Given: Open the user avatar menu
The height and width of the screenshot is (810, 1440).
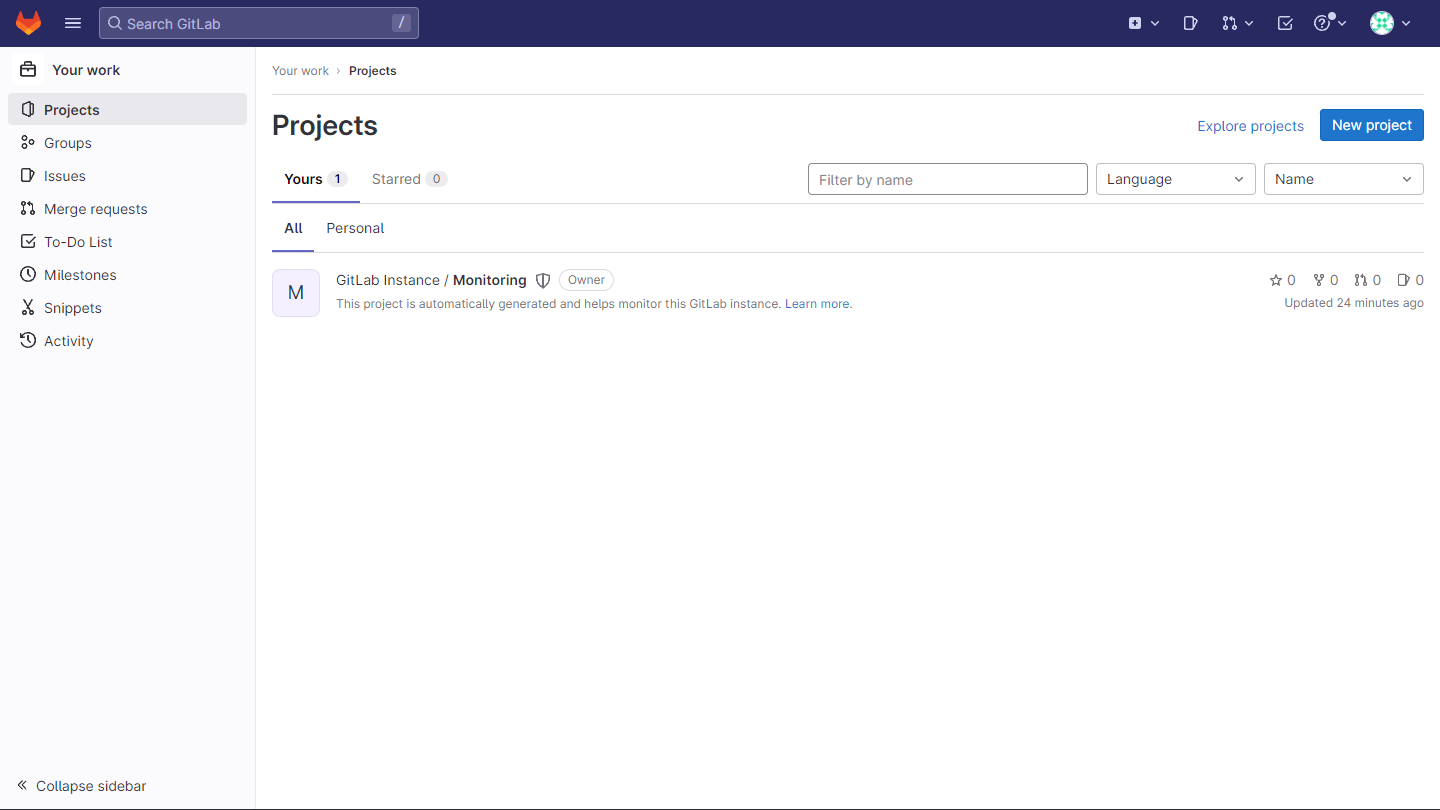Looking at the screenshot, I should point(1390,23).
